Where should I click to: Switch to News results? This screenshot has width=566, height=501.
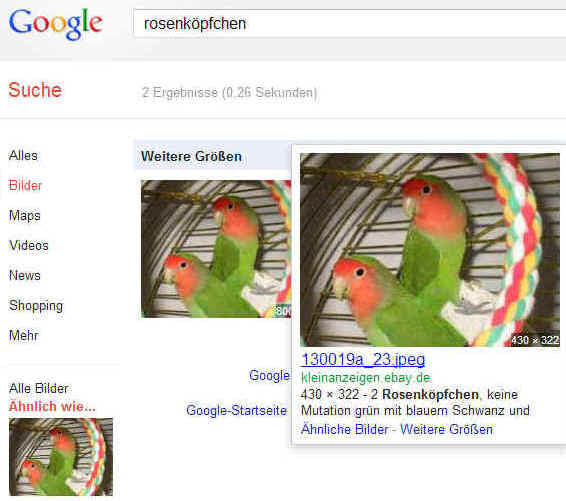pyautogui.click(x=25, y=275)
